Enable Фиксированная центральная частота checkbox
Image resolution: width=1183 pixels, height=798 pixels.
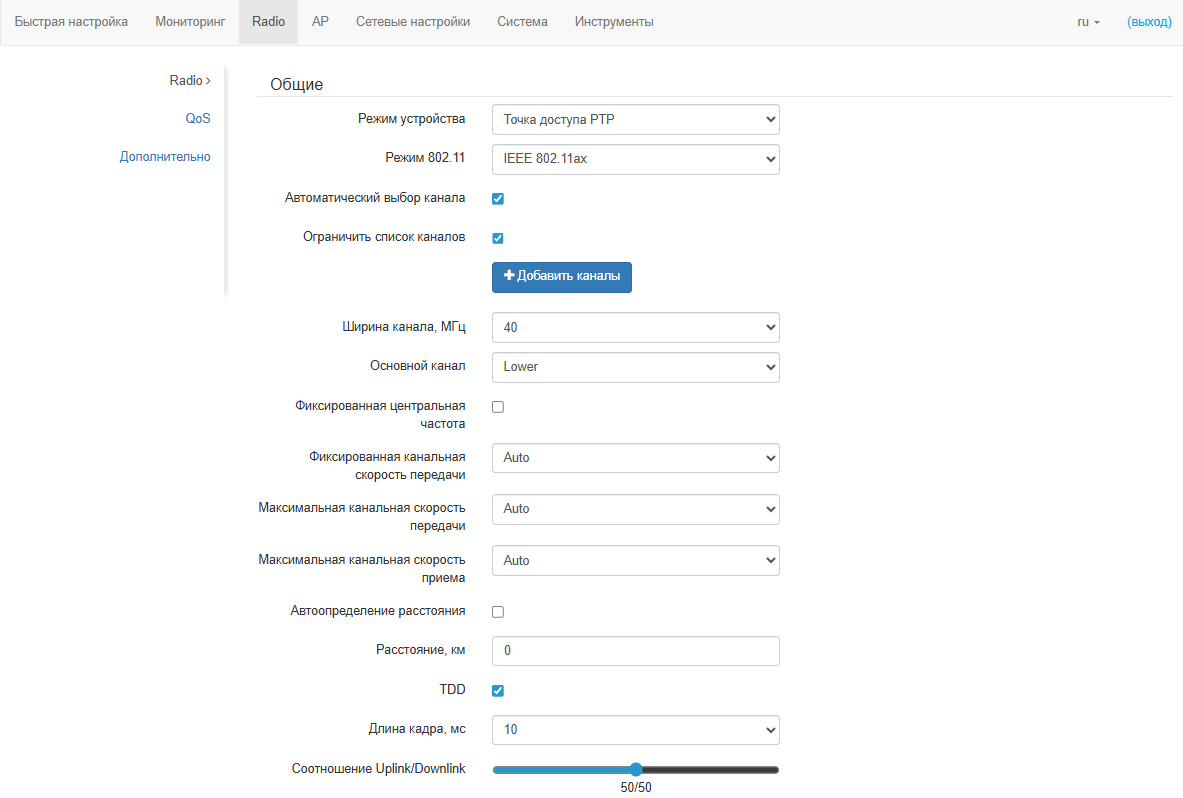pyautogui.click(x=498, y=407)
